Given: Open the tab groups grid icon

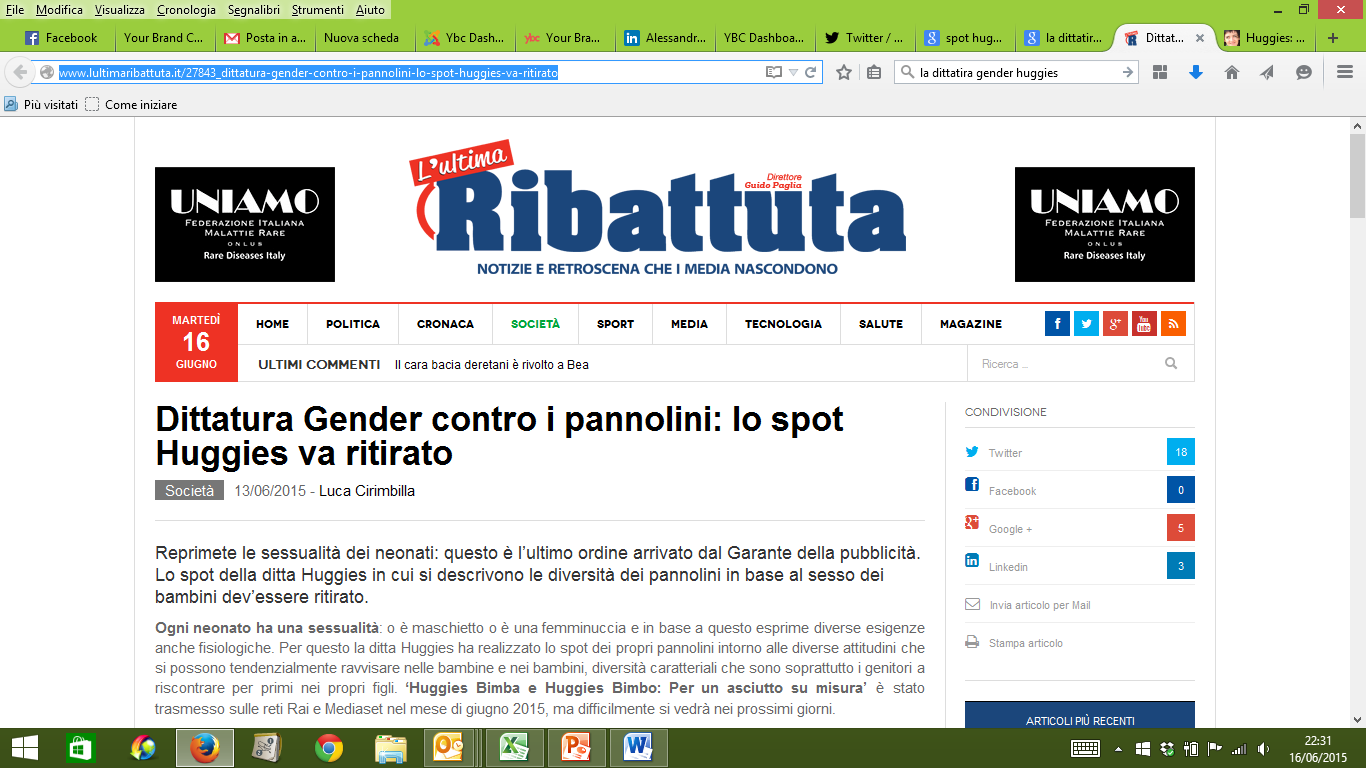Looking at the screenshot, I should pyautogui.click(x=1160, y=72).
